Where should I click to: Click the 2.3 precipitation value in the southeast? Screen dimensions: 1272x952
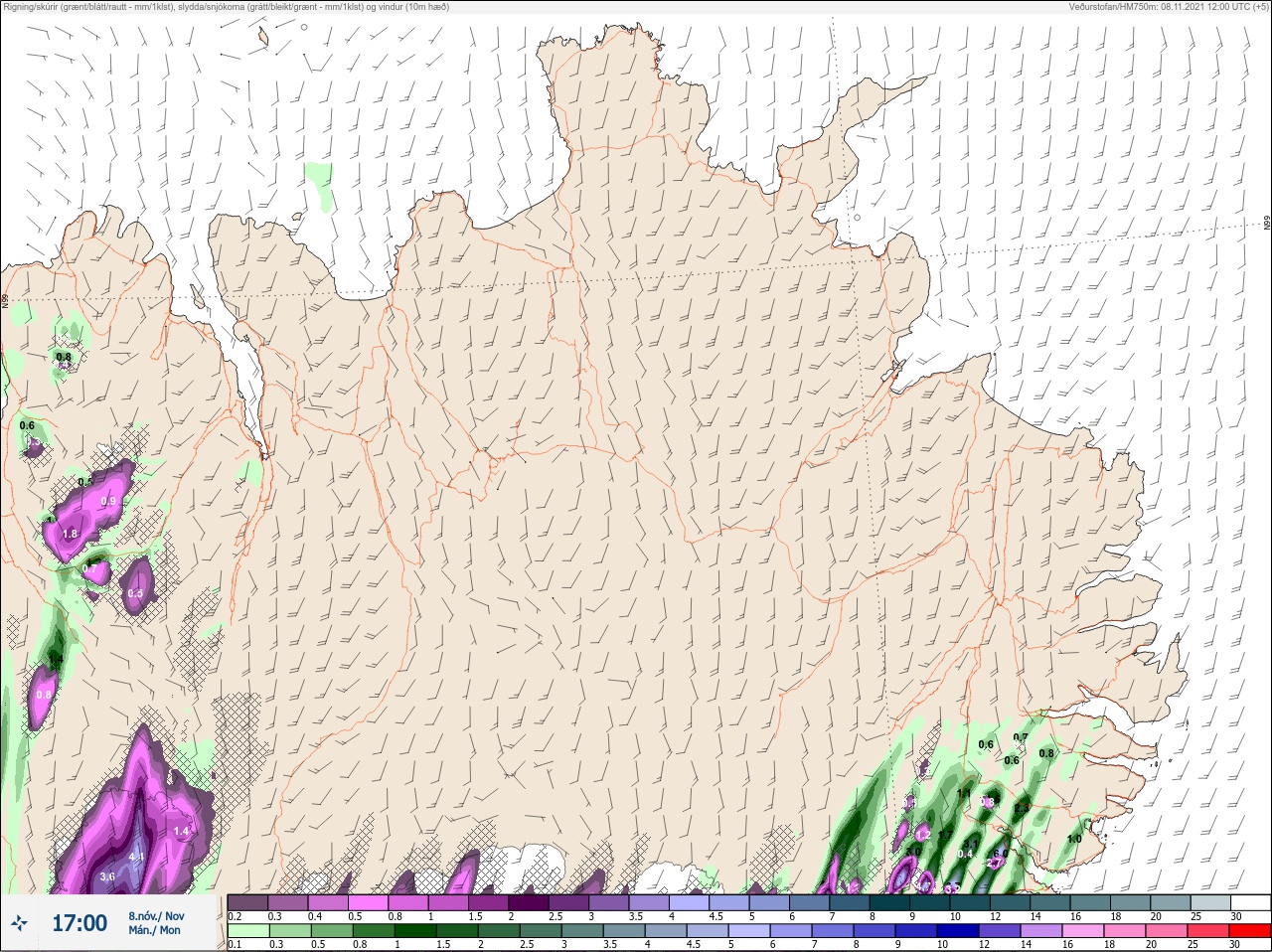click(x=1022, y=808)
